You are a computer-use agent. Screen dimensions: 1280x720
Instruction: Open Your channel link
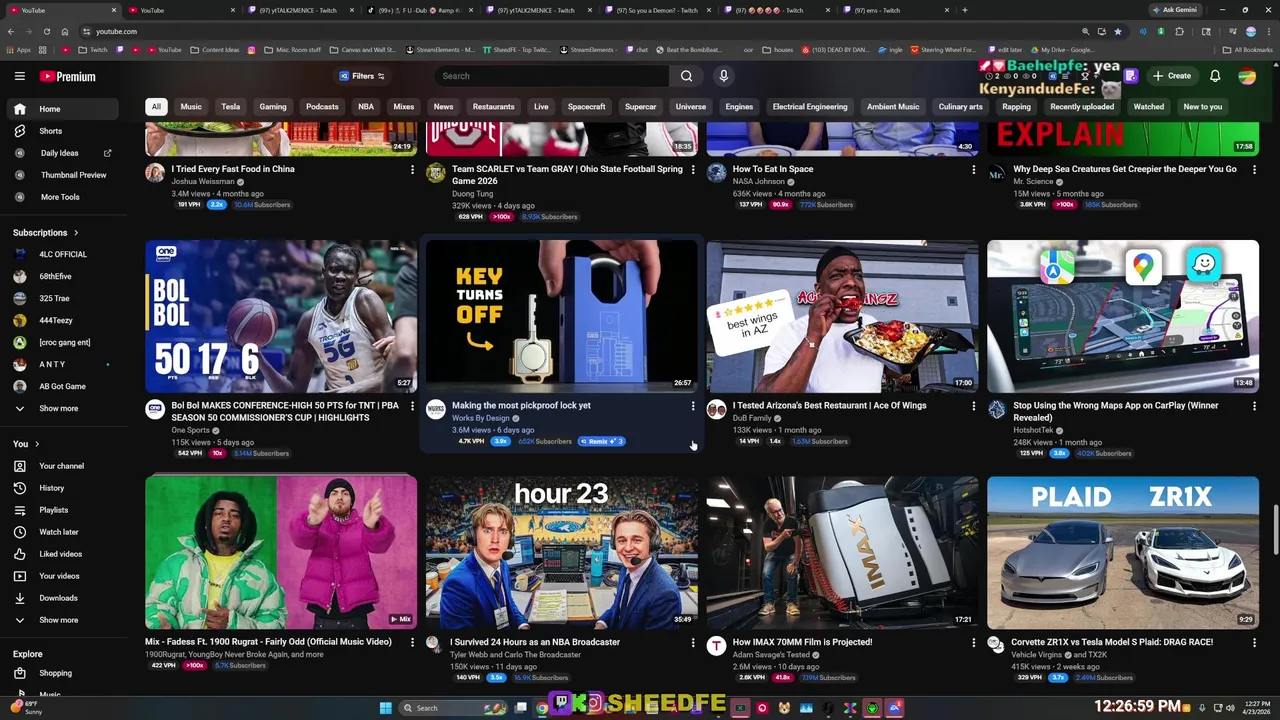click(61, 466)
